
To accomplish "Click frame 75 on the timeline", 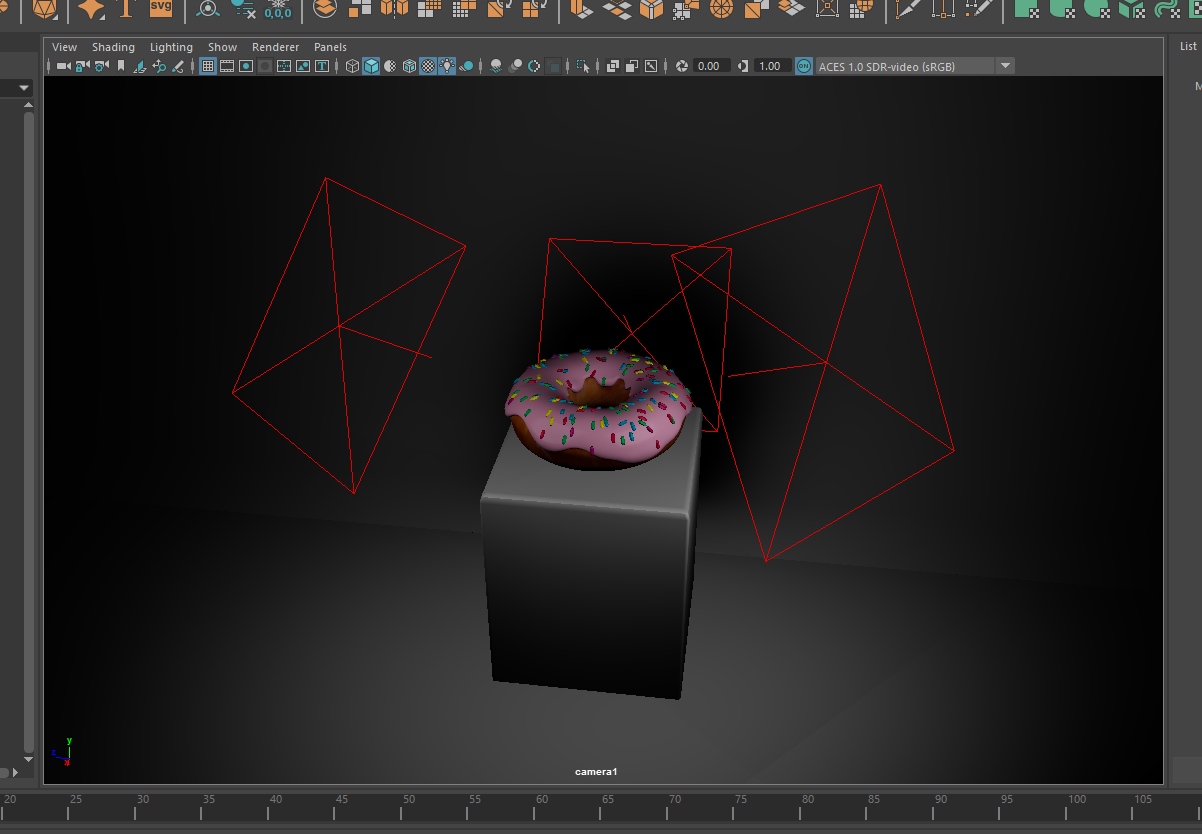I will tap(741, 800).
